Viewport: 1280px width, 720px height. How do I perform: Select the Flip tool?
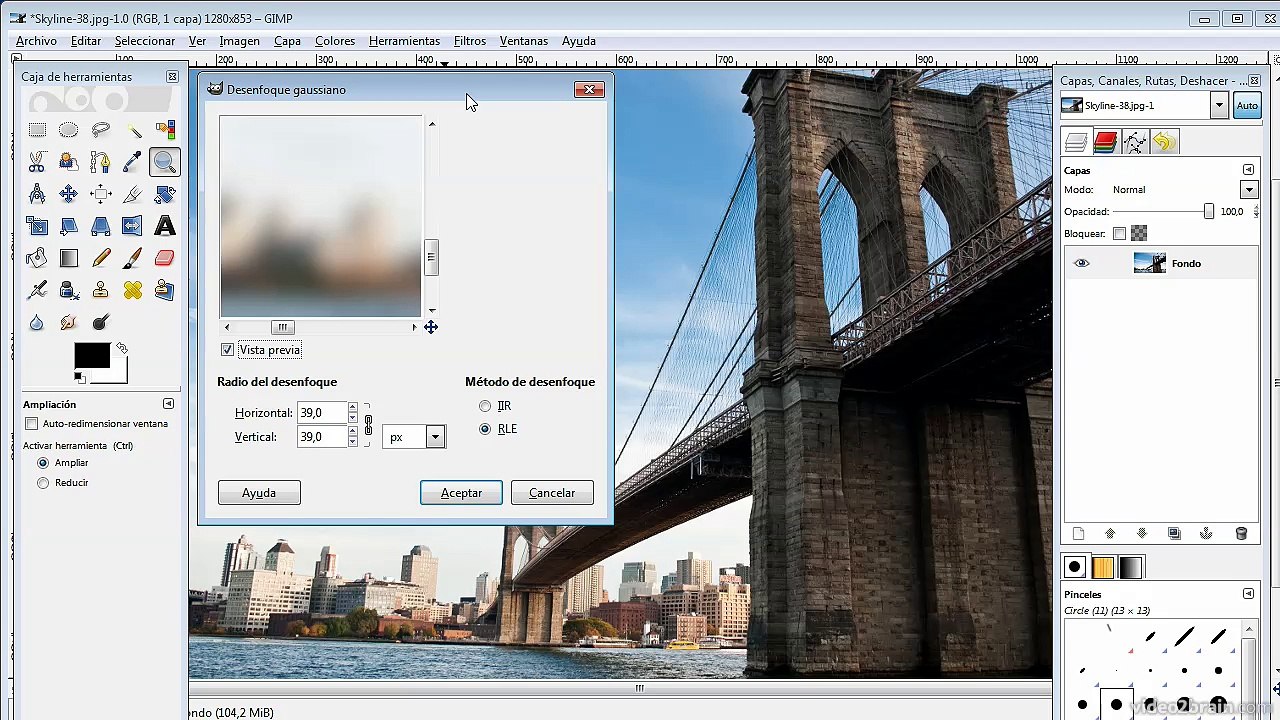coord(132,226)
